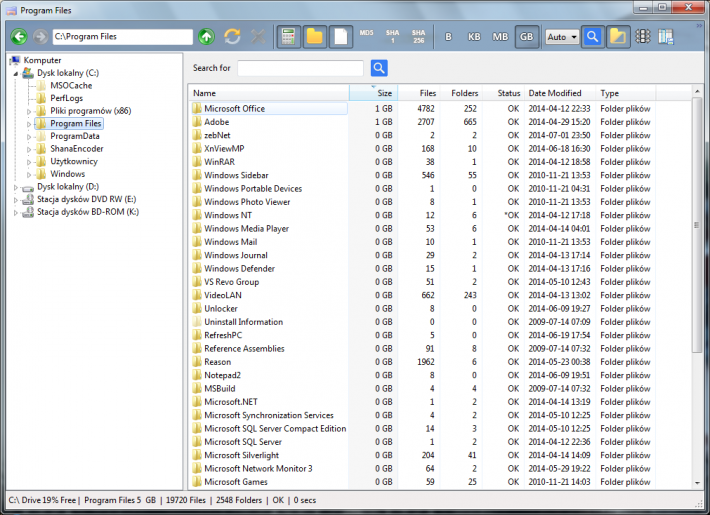This screenshot has width=710, height=515.
Task: Select MSOCache folder in tree
Action: [x=71, y=86]
